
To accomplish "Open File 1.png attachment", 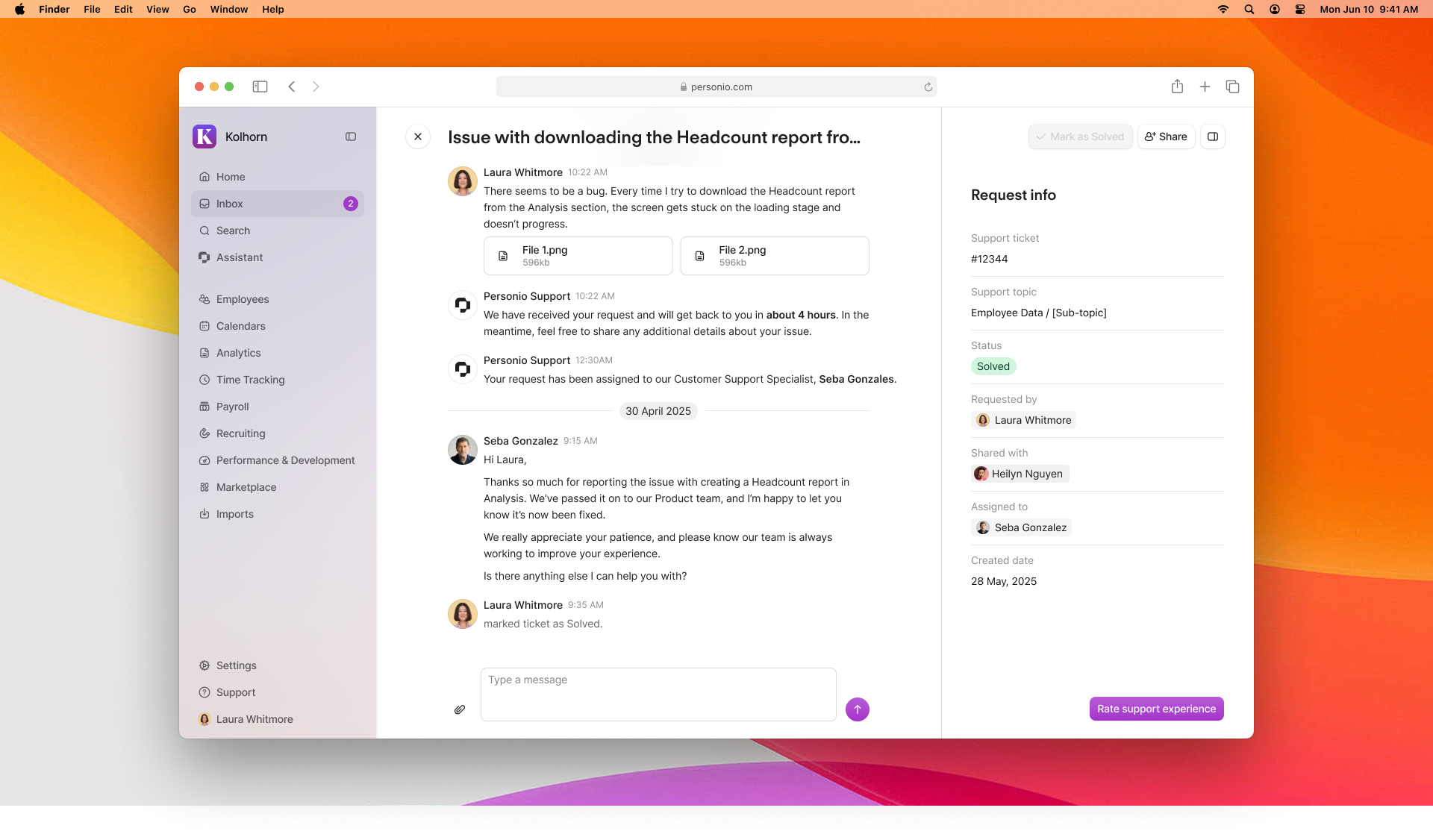I will [x=578, y=256].
